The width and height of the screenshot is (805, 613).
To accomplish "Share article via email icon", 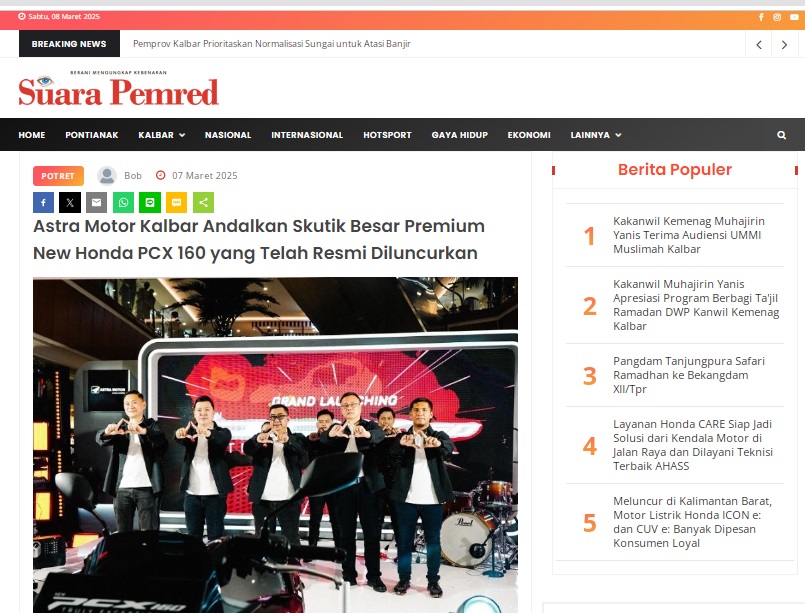I will [97, 202].
